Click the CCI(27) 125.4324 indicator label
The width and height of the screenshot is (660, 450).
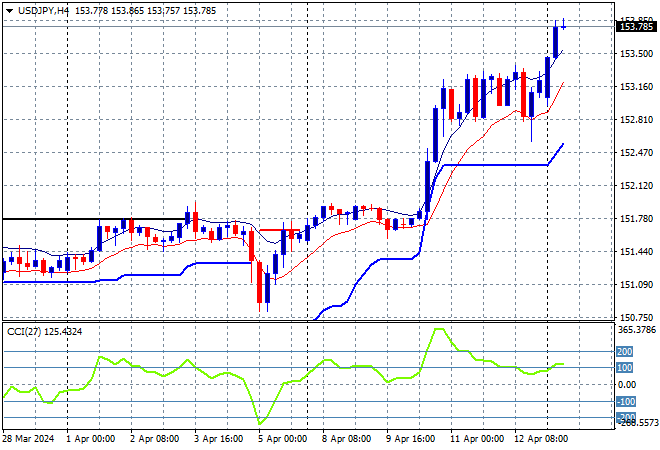[45, 332]
